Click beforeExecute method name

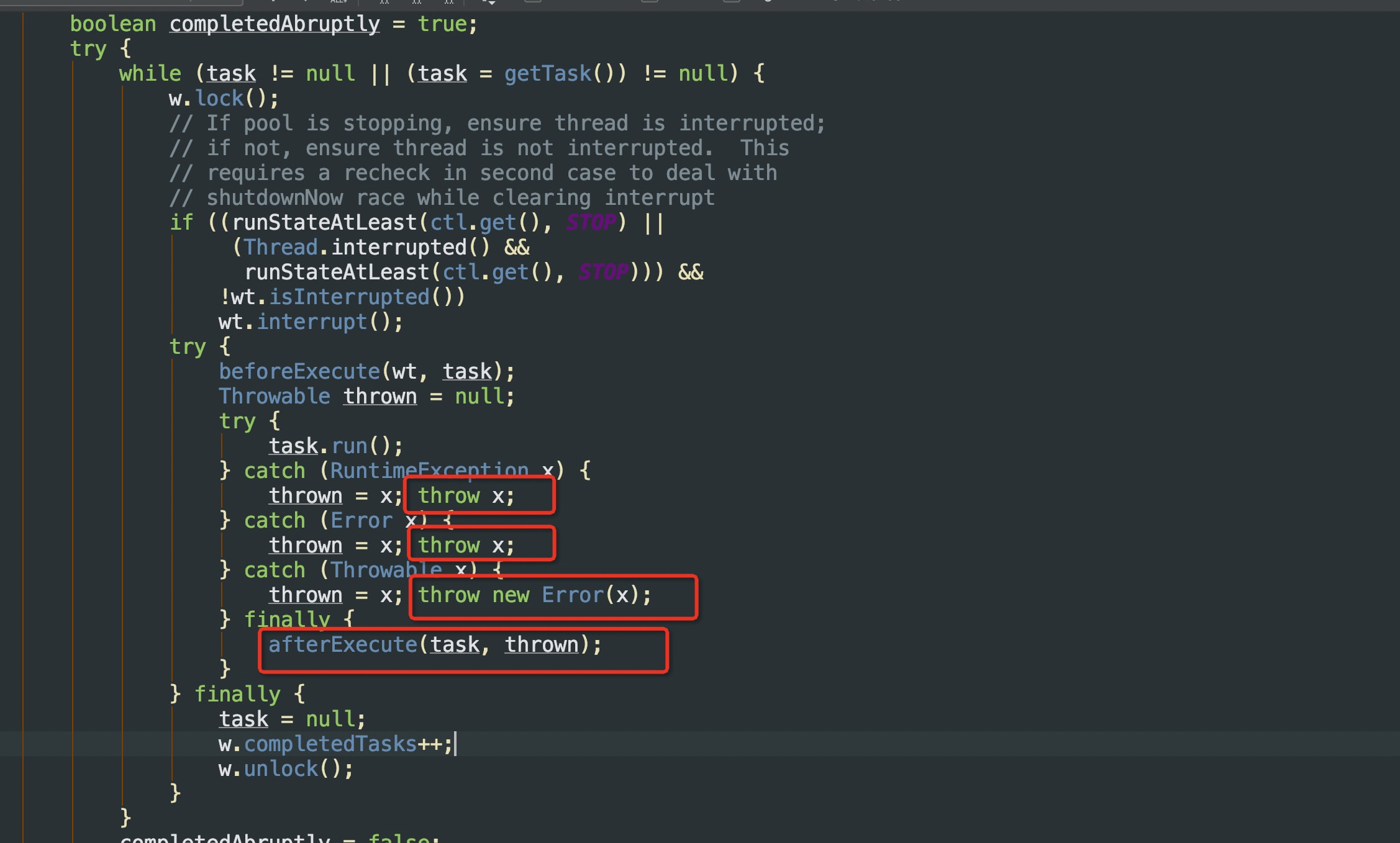299,372
